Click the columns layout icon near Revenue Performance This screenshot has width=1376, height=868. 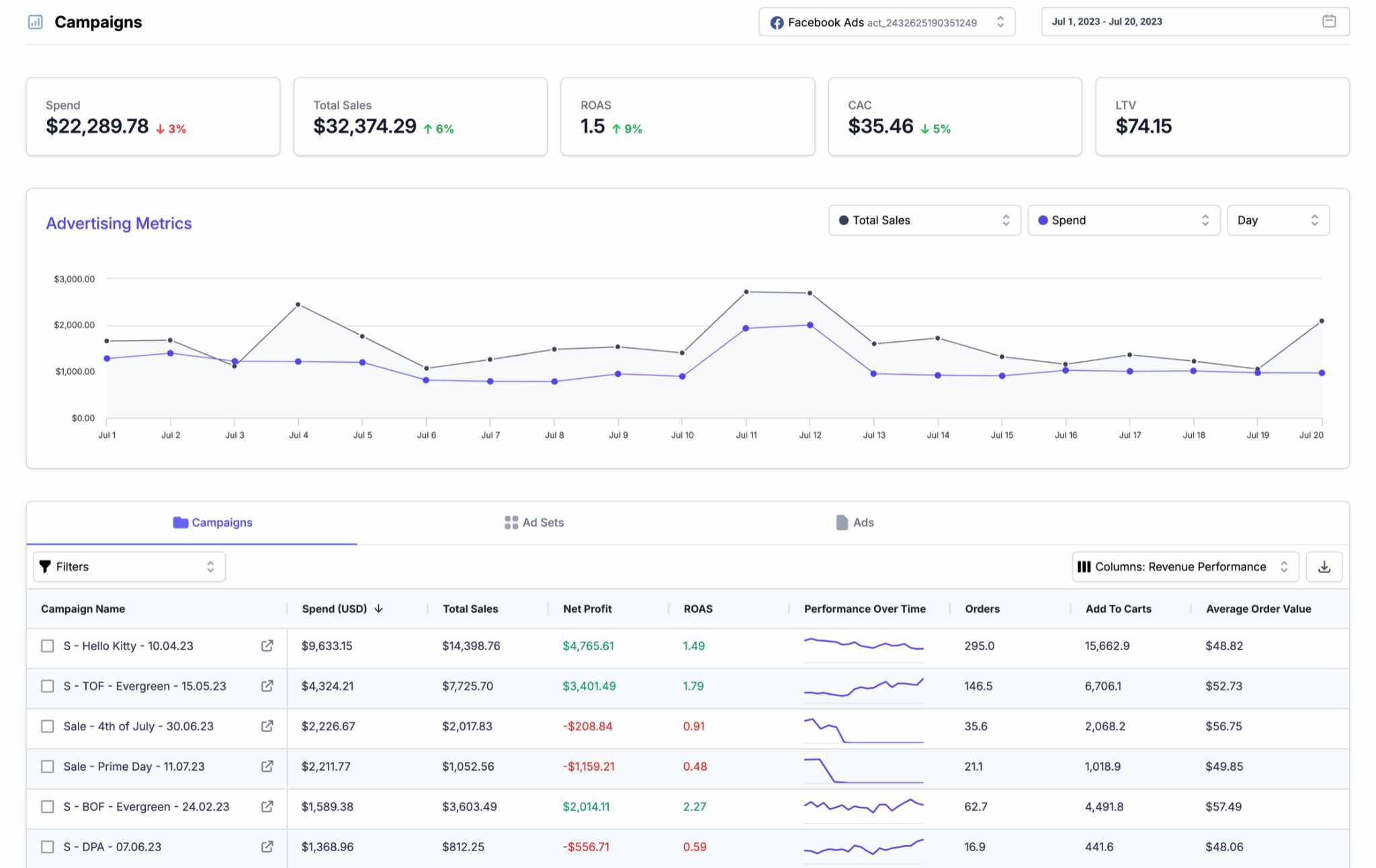click(x=1085, y=566)
